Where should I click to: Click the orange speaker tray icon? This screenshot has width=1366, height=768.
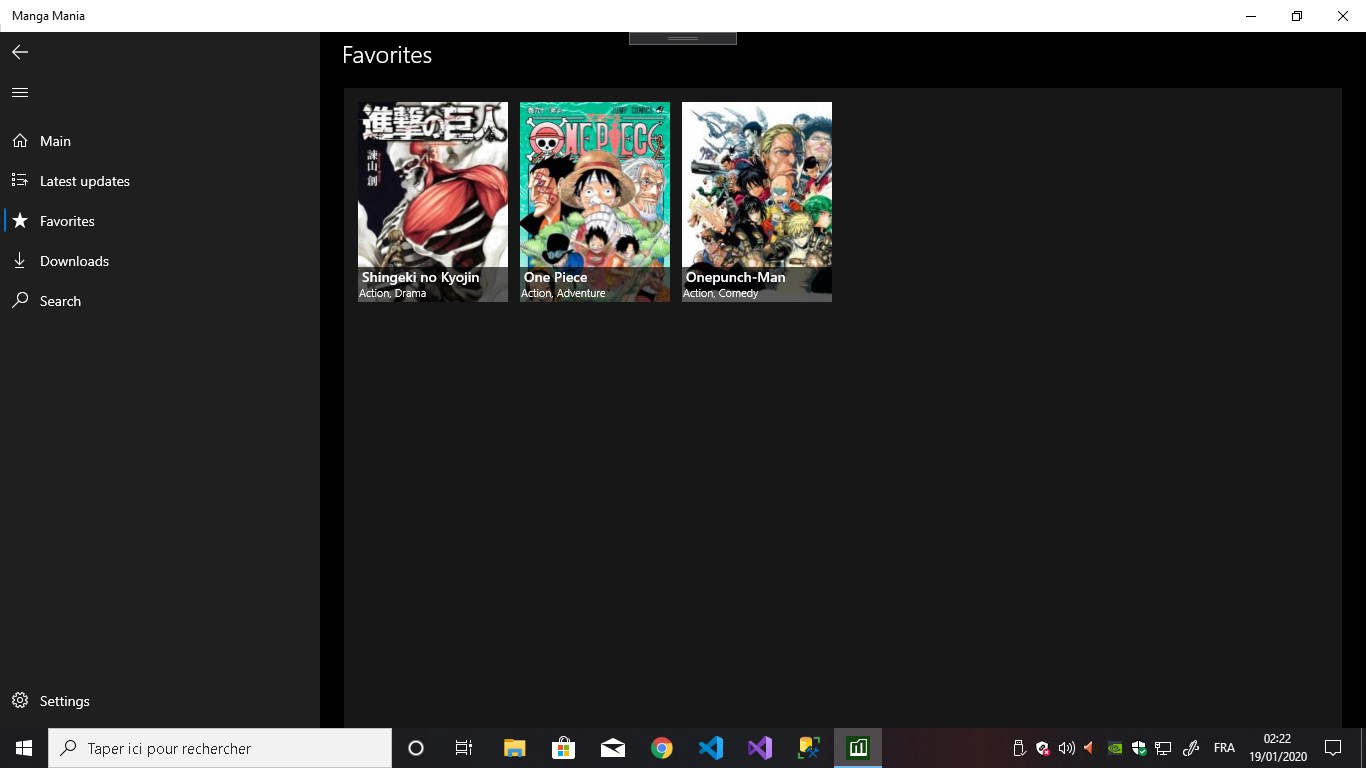1089,748
